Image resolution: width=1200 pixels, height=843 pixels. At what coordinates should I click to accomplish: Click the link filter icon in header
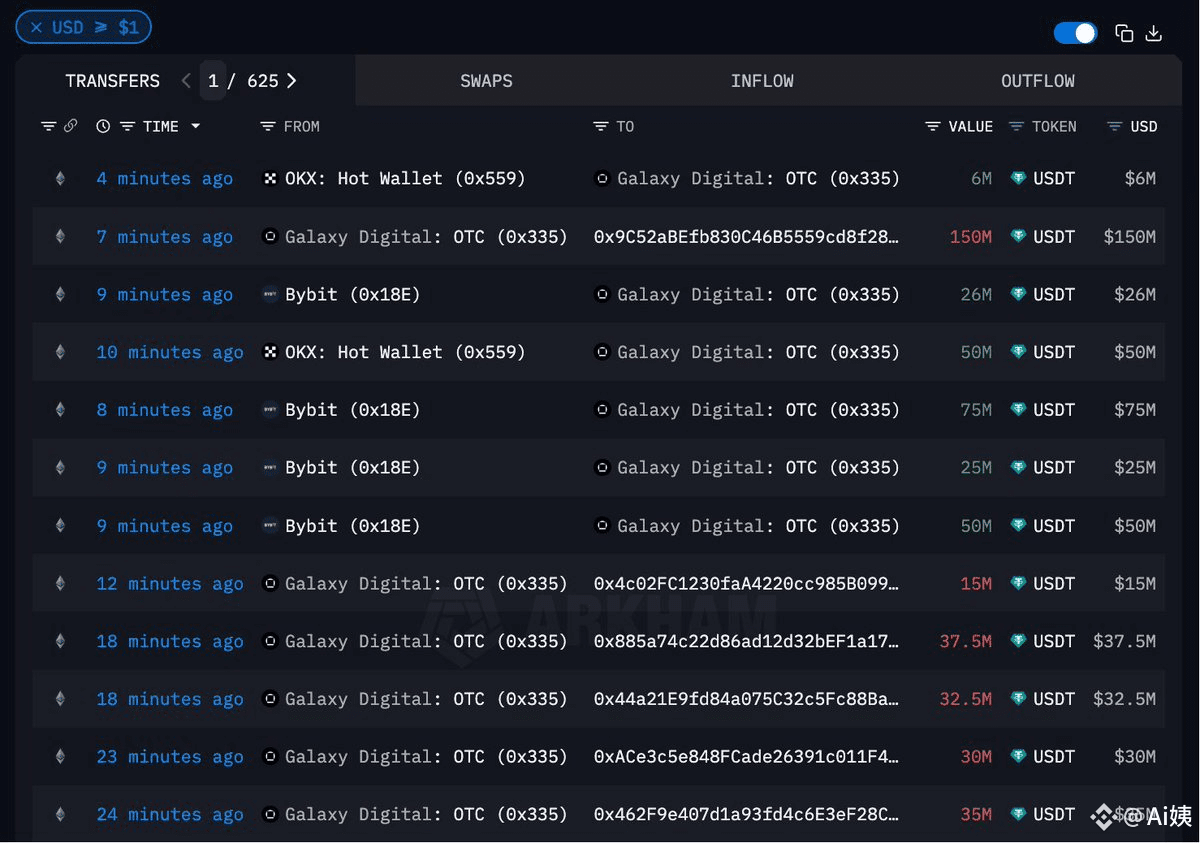tap(70, 126)
